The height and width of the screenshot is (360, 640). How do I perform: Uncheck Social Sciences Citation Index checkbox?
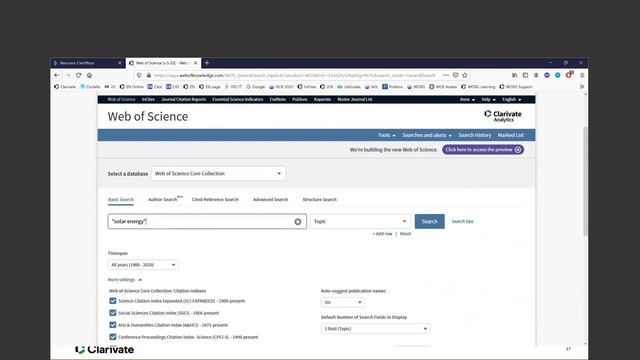pos(113,313)
